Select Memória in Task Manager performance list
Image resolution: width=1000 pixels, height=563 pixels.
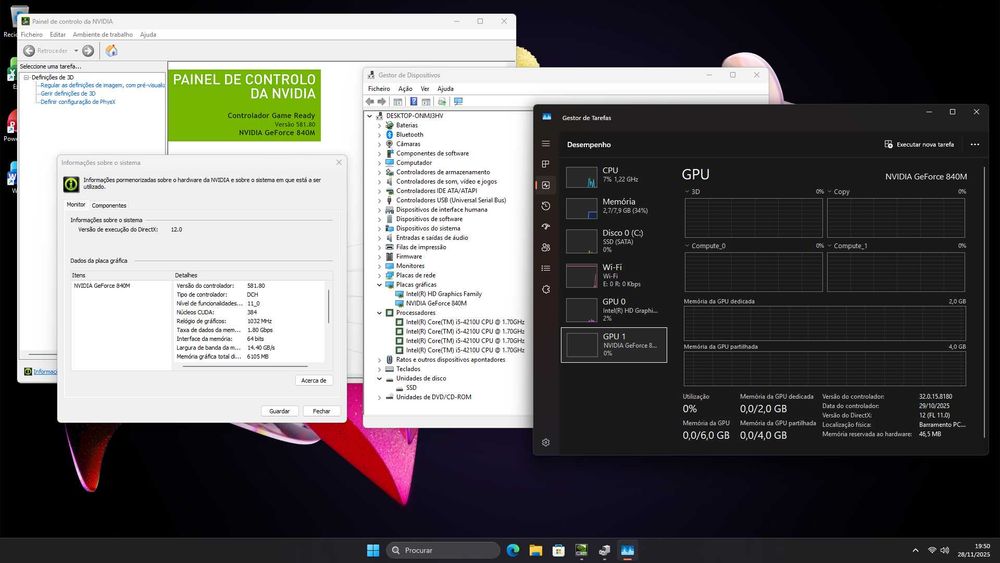614,206
